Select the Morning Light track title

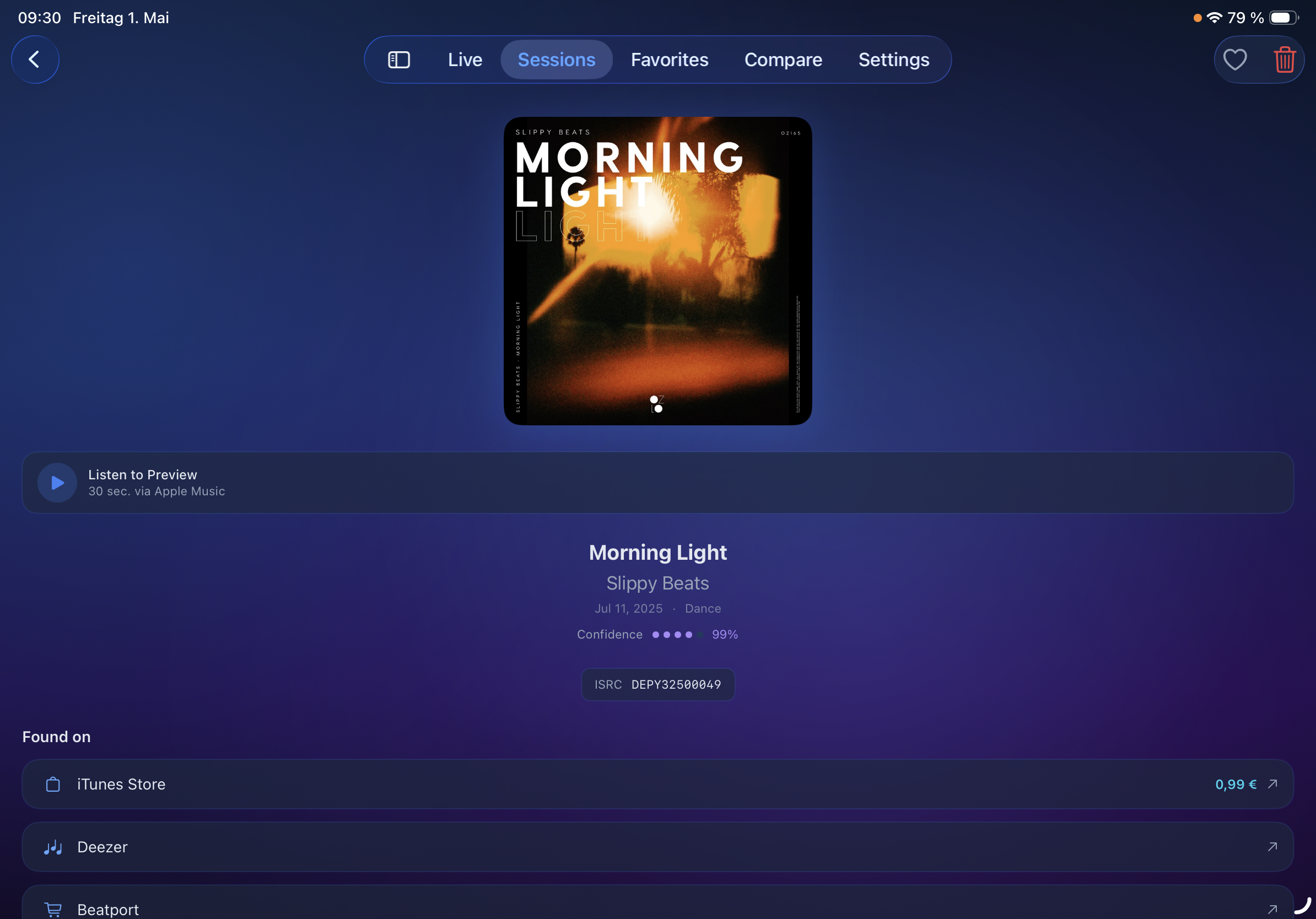click(x=658, y=552)
